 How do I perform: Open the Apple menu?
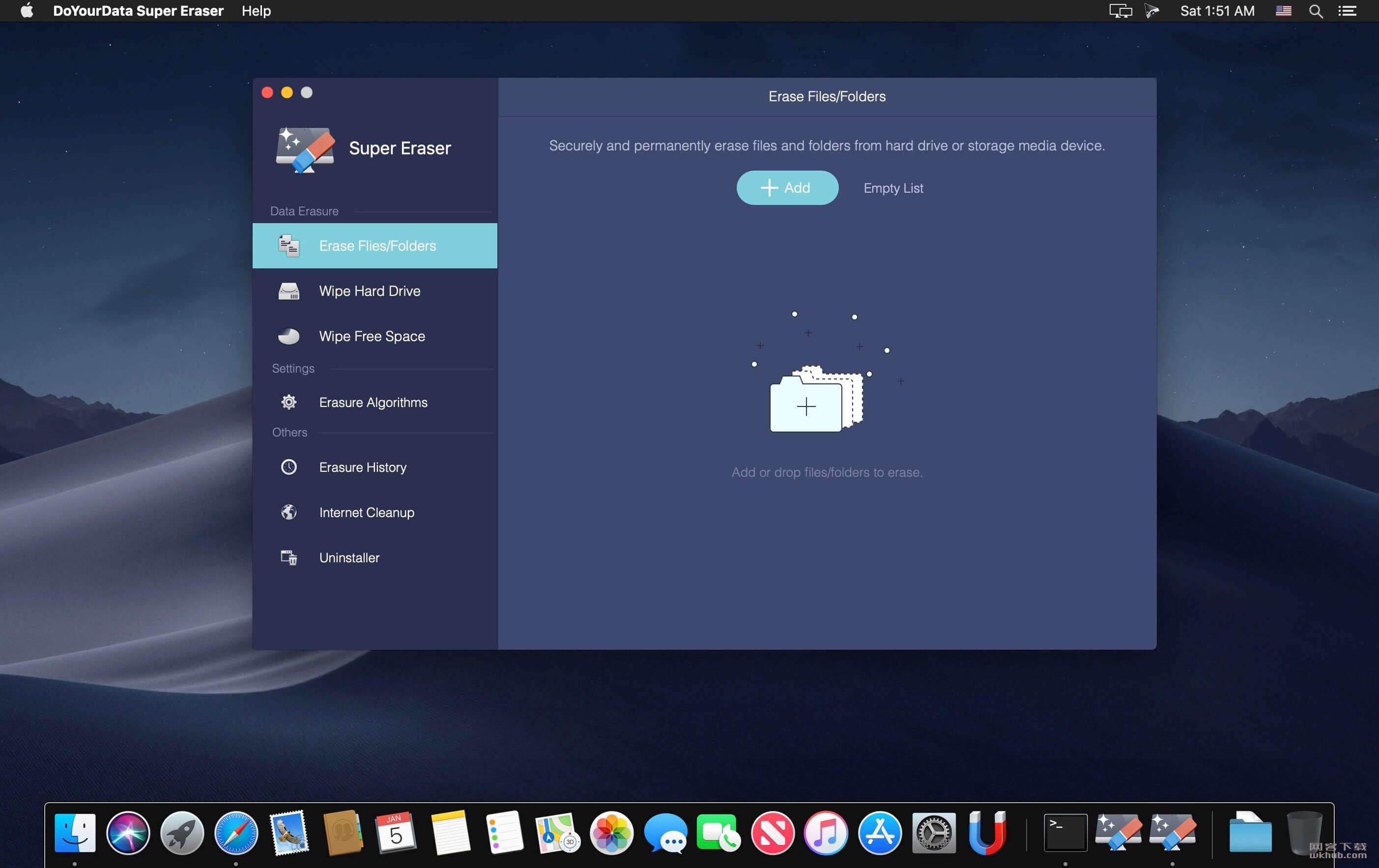(27, 11)
